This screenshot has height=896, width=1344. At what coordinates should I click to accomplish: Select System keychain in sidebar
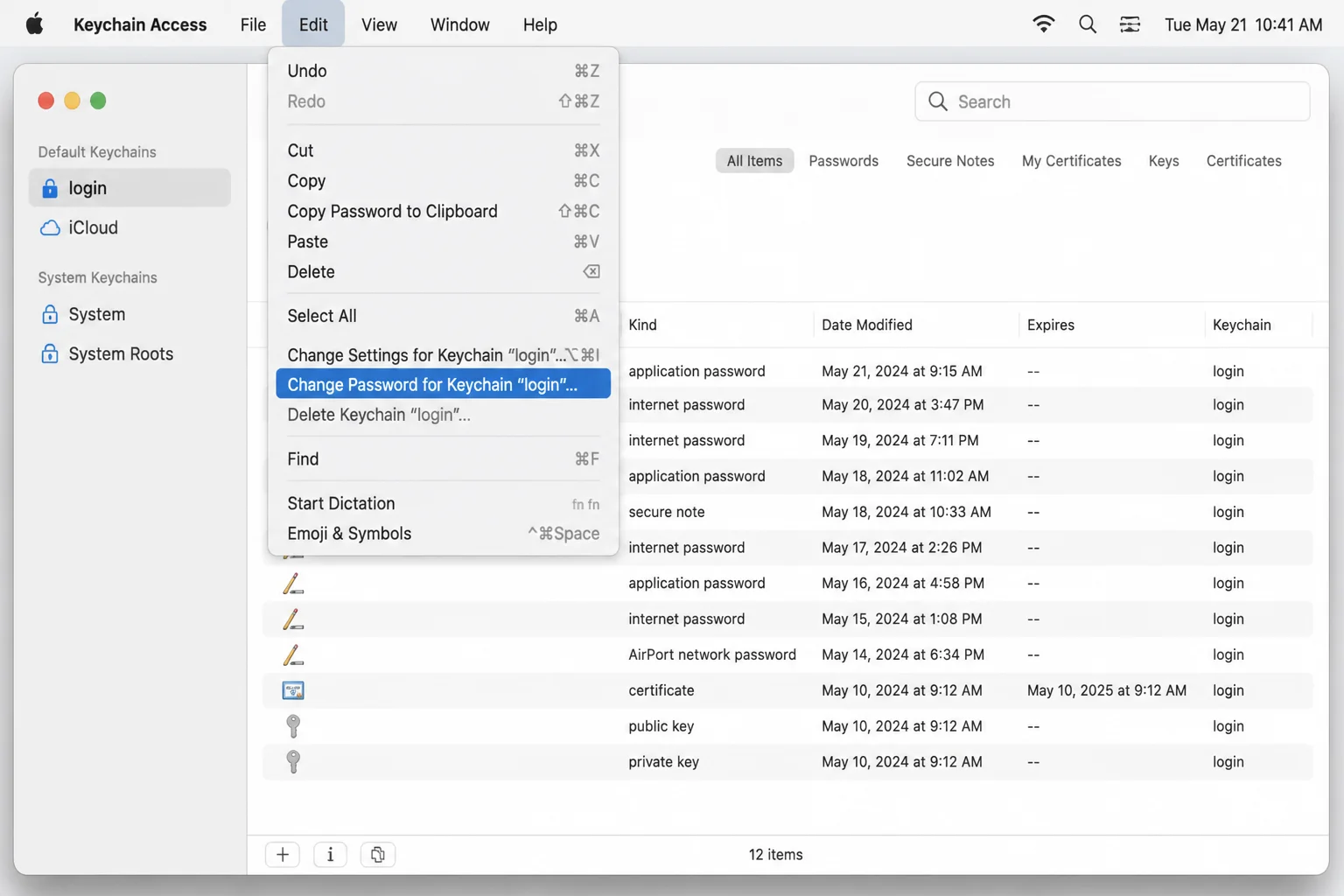129,314
